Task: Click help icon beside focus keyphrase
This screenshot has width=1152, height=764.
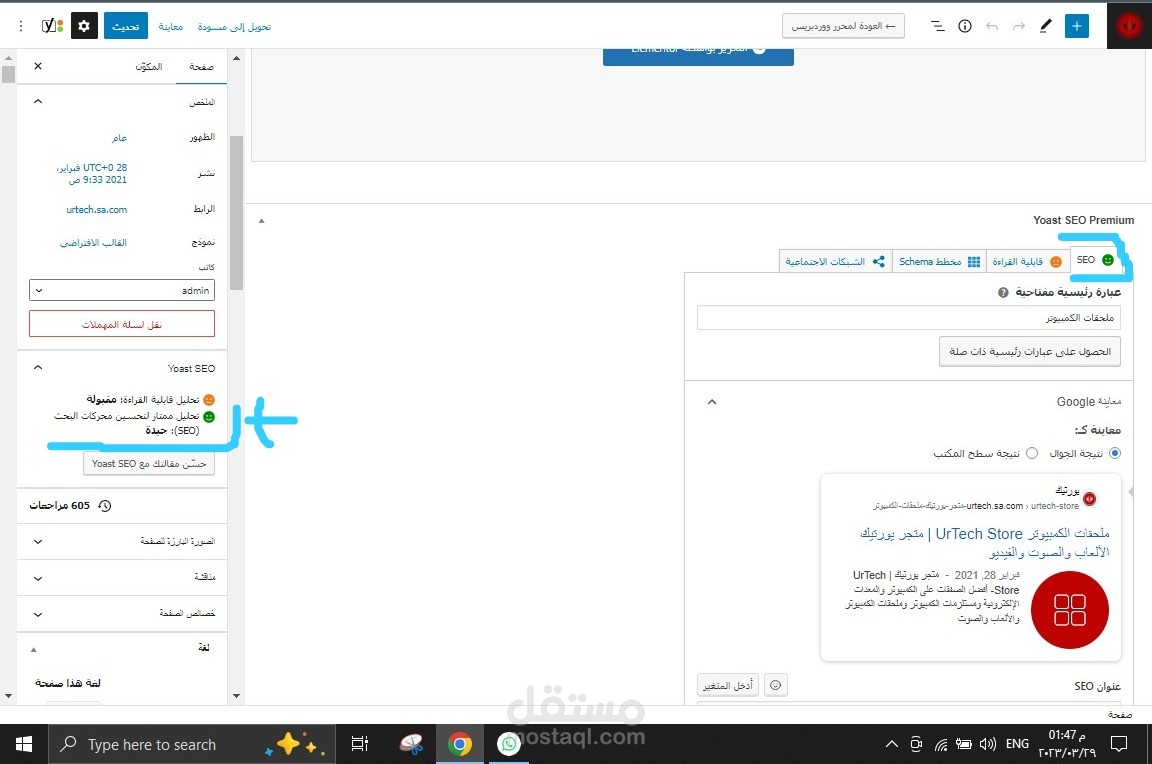Action: pos(1003,292)
